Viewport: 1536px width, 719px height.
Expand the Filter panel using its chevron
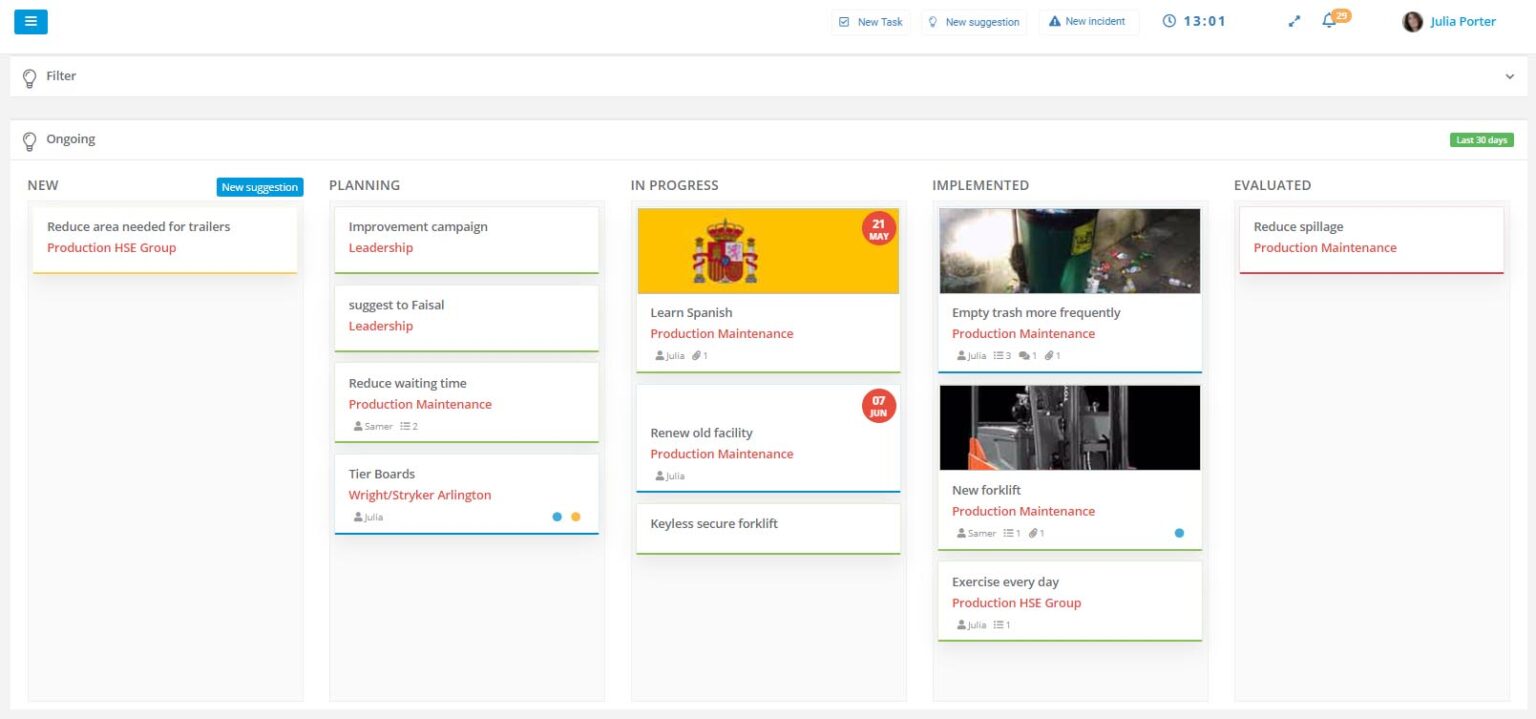click(x=1510, y=75)
